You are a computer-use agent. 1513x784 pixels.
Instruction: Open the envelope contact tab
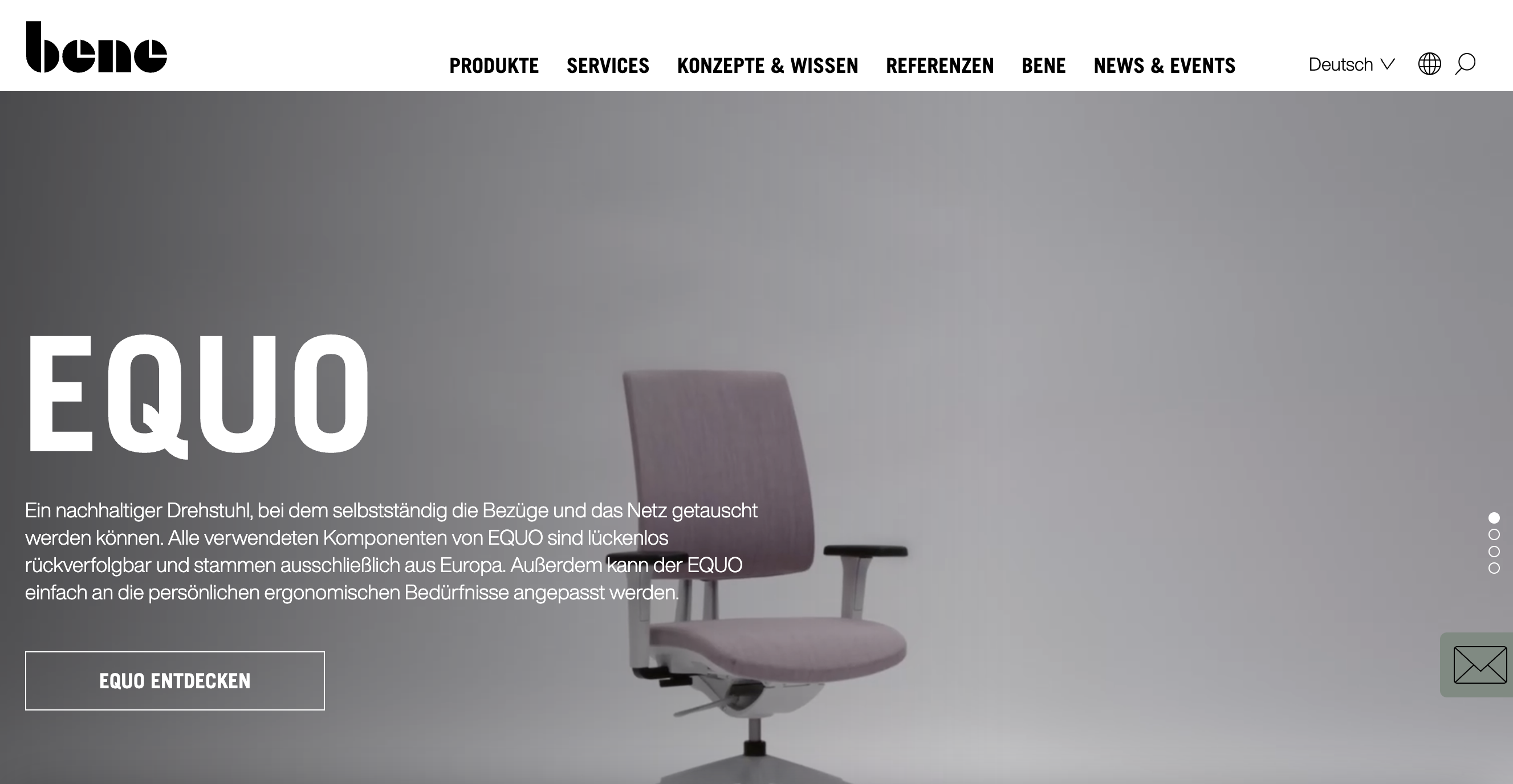click(1479, 665)
